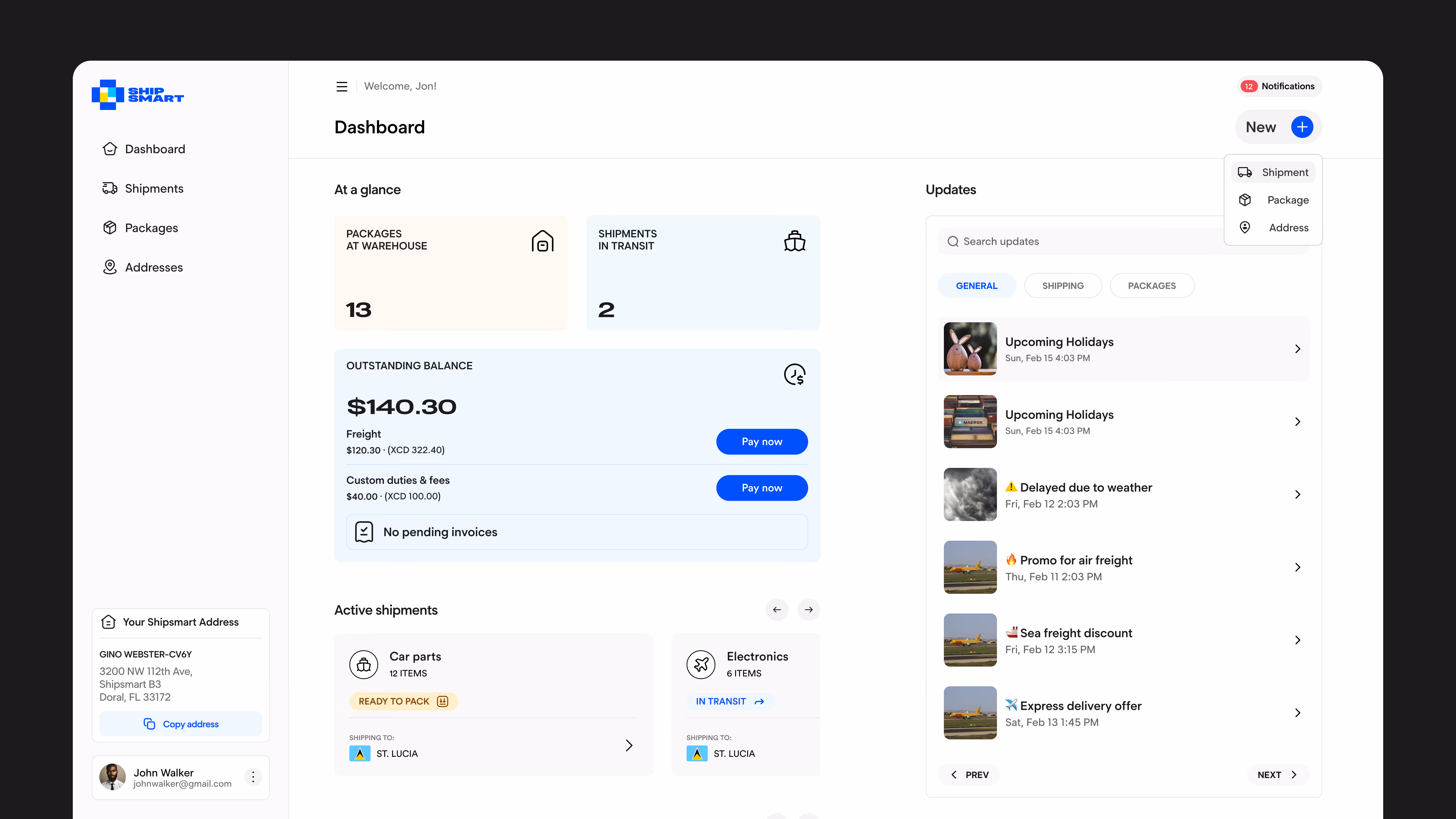Open user options three-dot menu
The image size is (1456, 819).
[253, 777]
